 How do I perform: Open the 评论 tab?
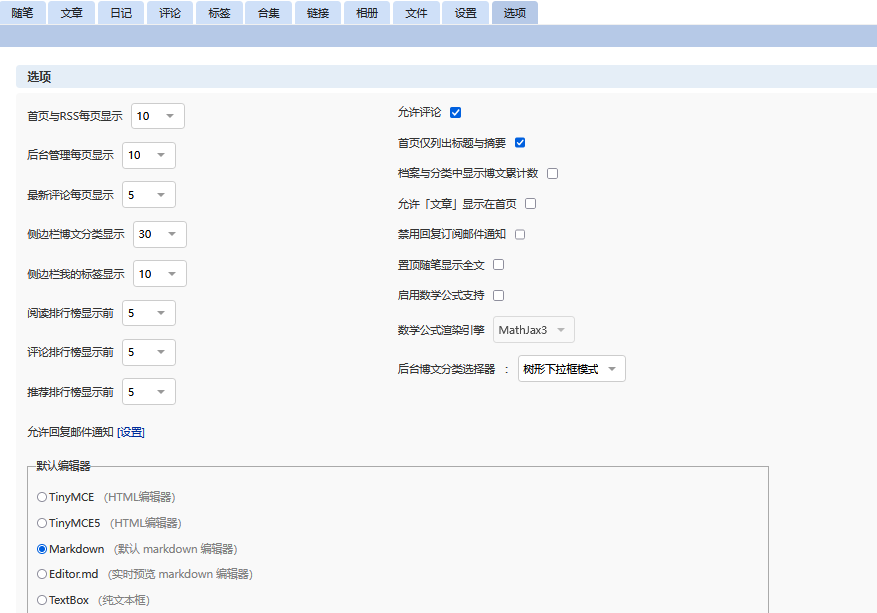[170, 12]
